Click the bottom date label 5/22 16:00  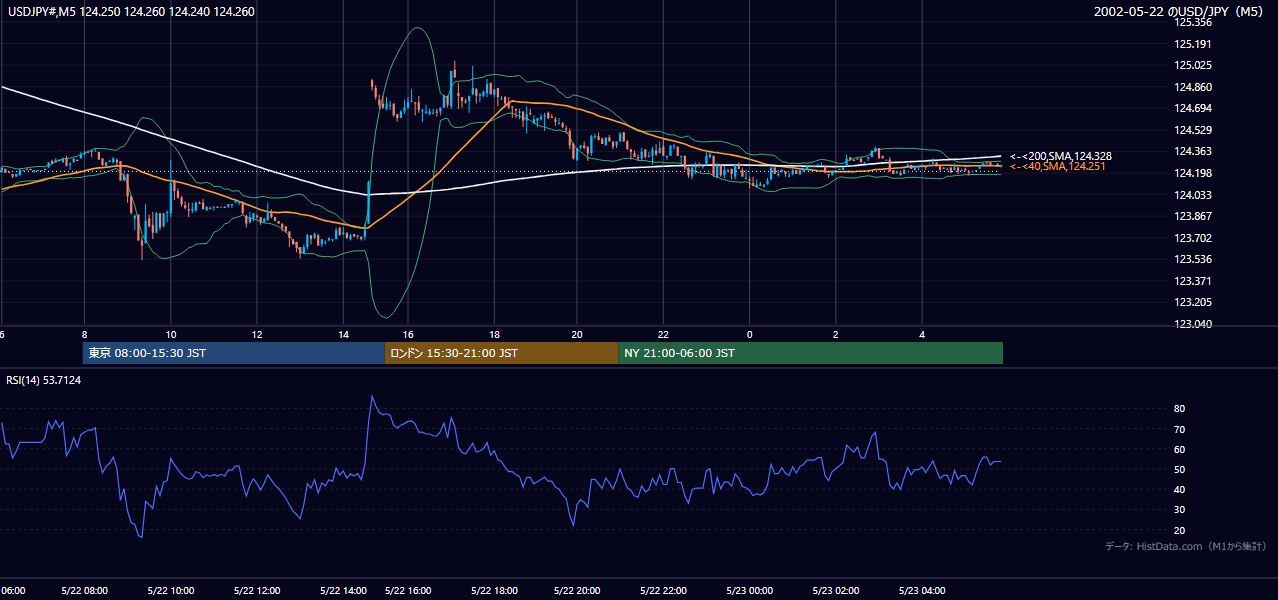pyautogui.click(x=408, y=590)
